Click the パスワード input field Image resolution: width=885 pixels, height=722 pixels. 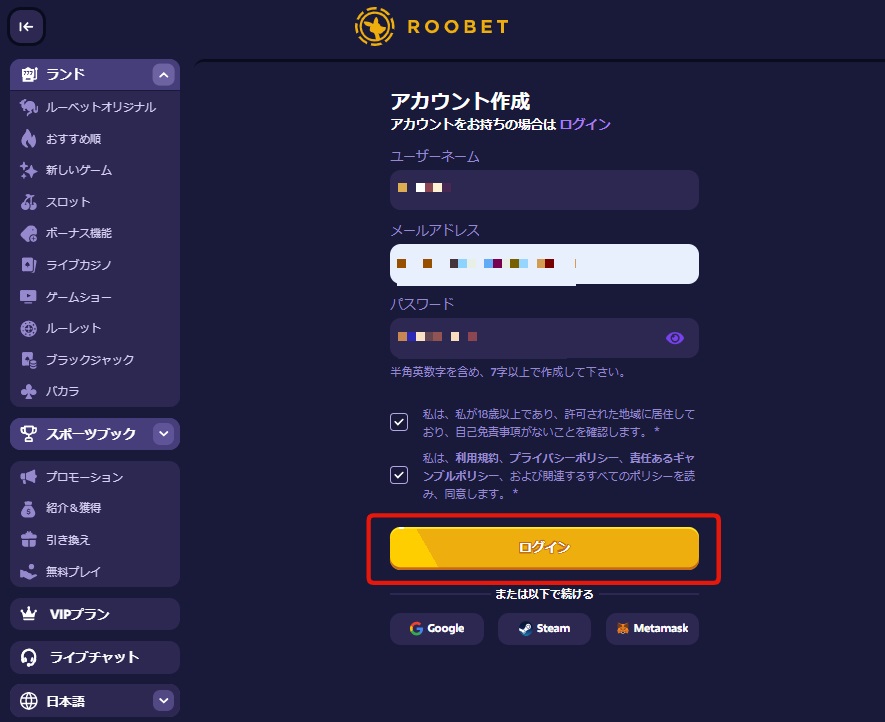click(x=544, y=338)
